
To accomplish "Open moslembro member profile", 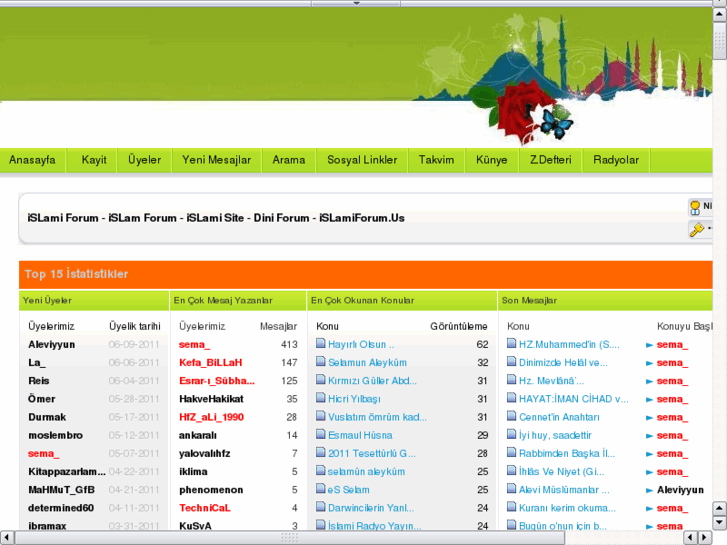I will [56, 436].
